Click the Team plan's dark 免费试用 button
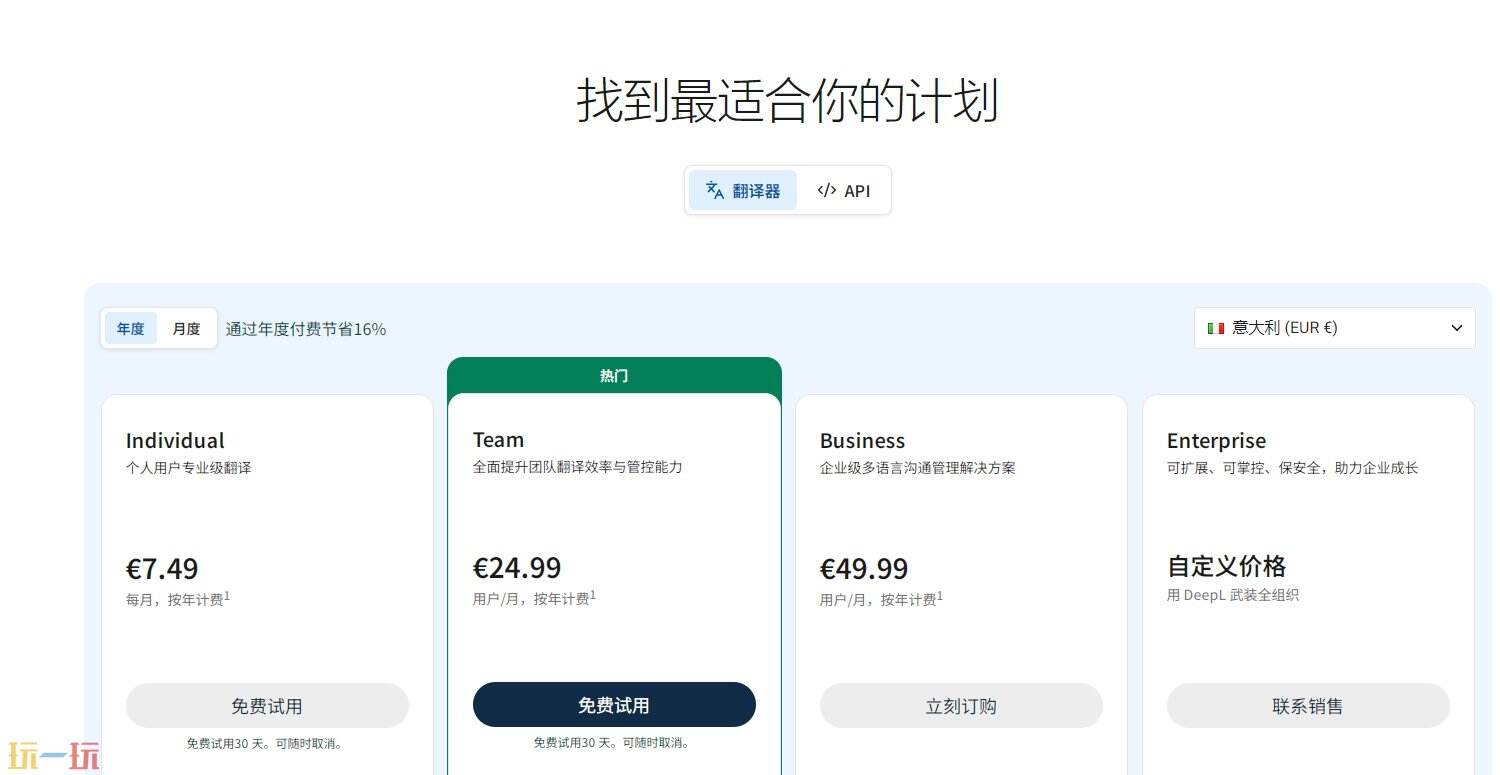 (x=613, y=704)
